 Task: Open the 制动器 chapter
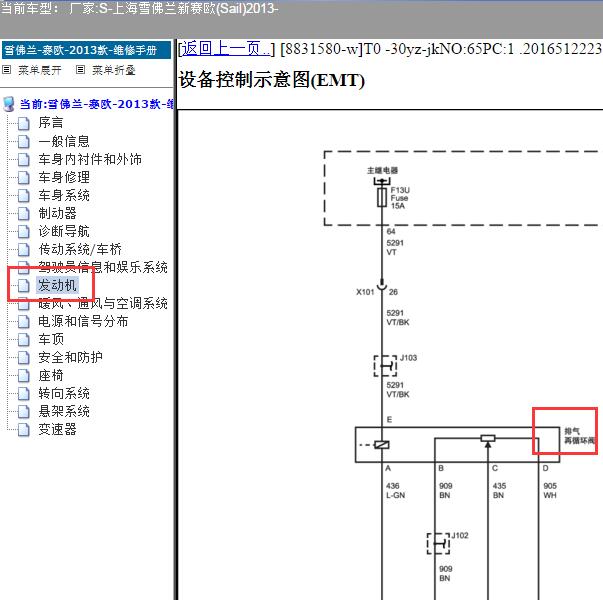pos(57,213)
